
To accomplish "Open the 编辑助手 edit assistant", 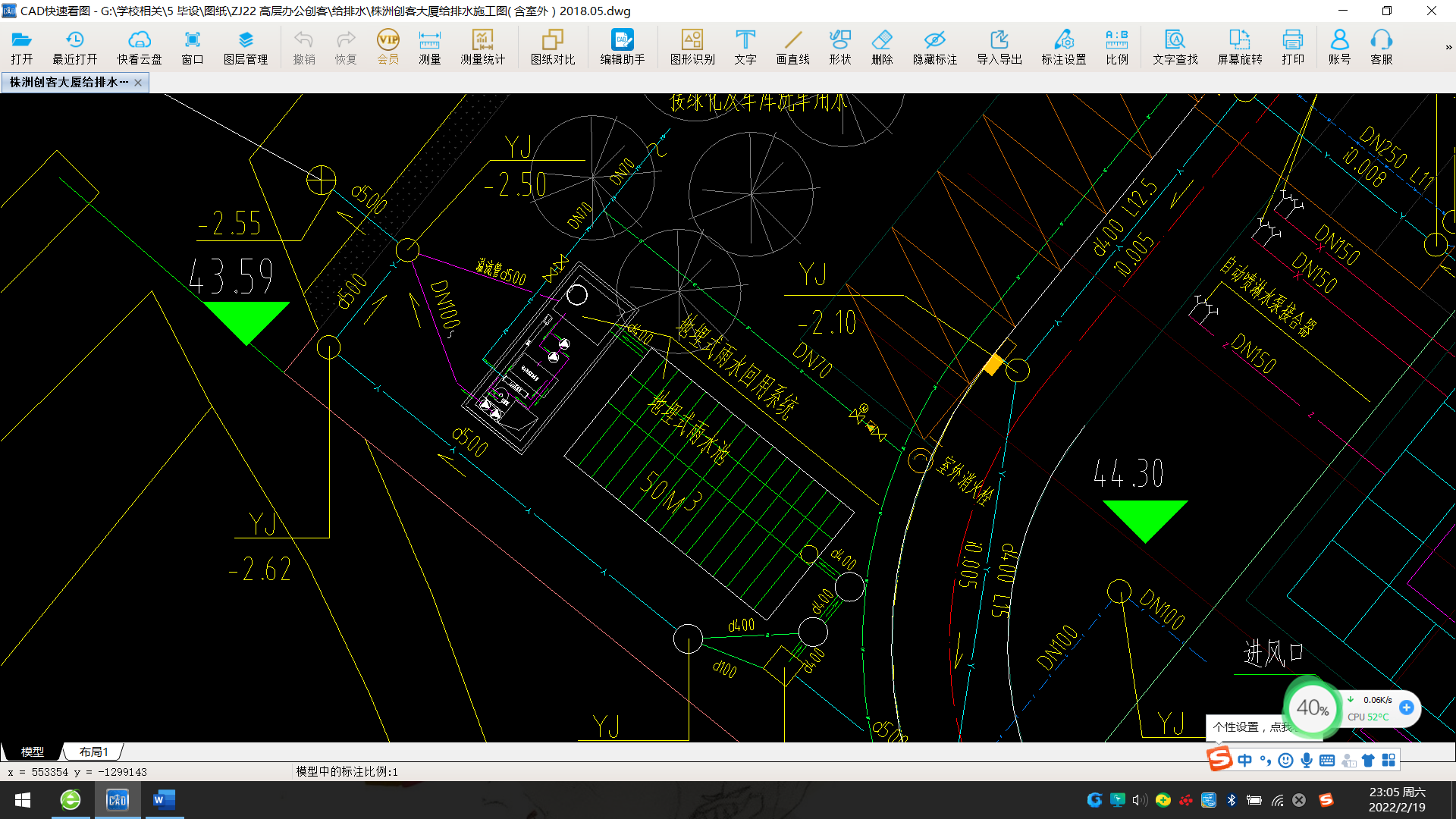I will coord(623,47).
